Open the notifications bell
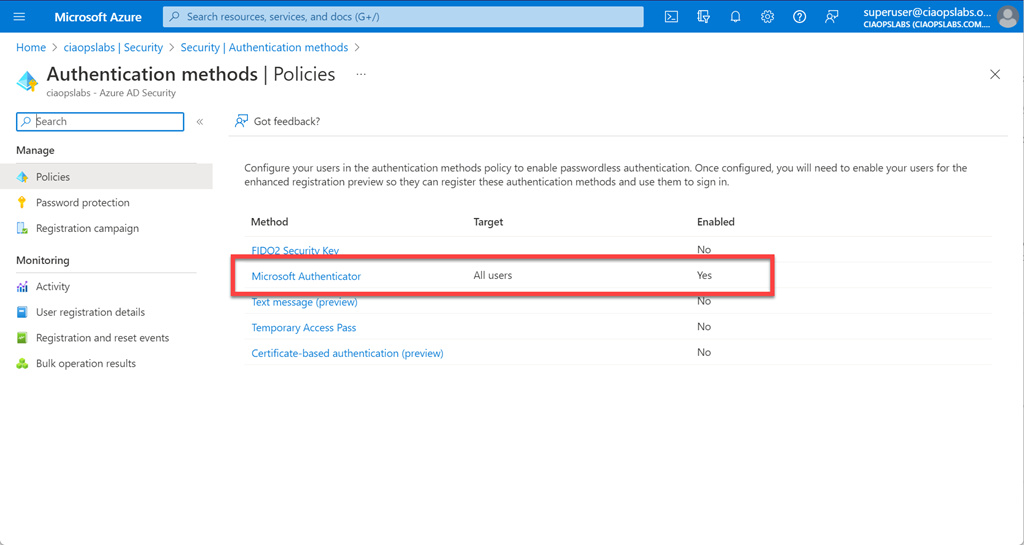Screen dimensions: 1024x545 click(x=735, y=17)
